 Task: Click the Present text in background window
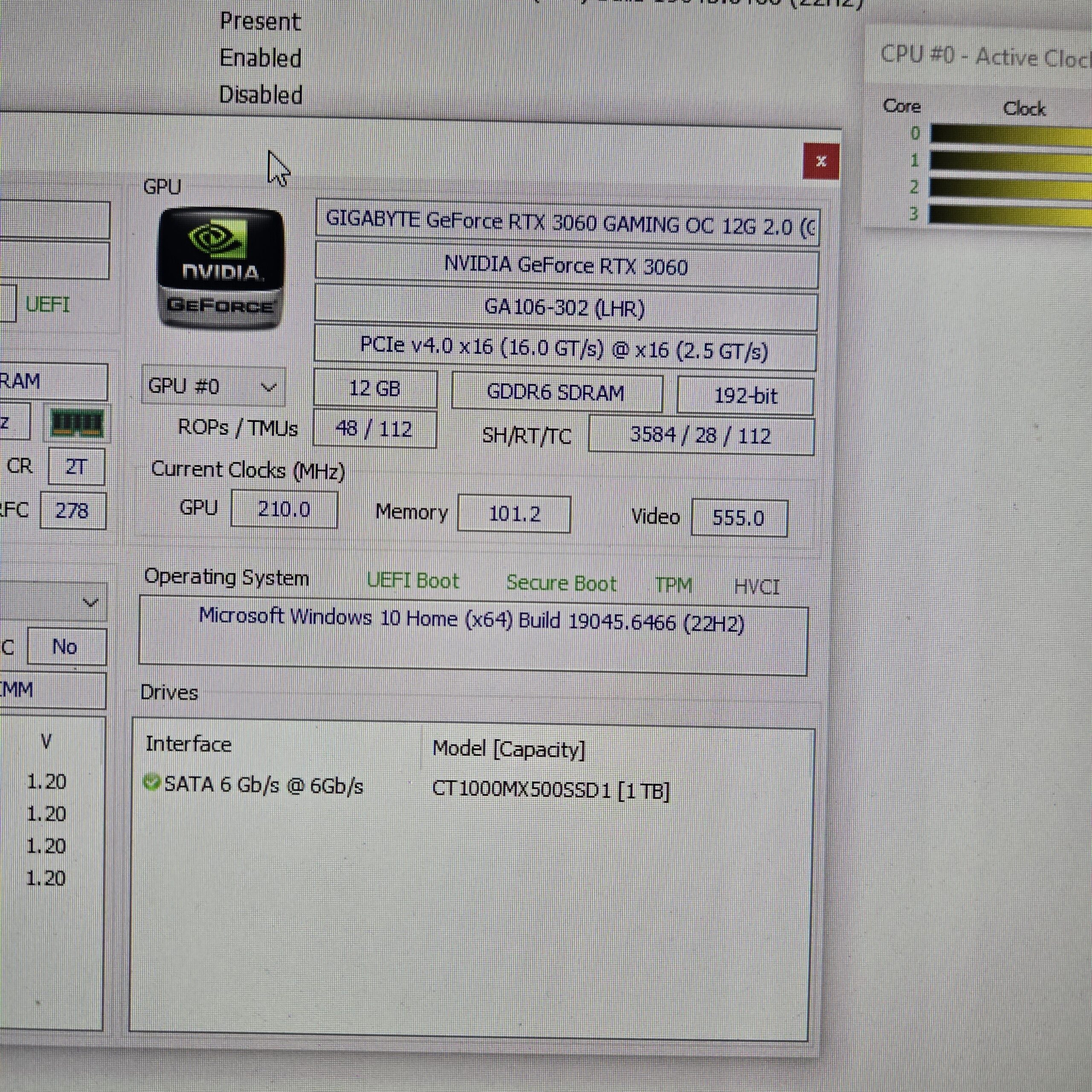tap(260, 21)
